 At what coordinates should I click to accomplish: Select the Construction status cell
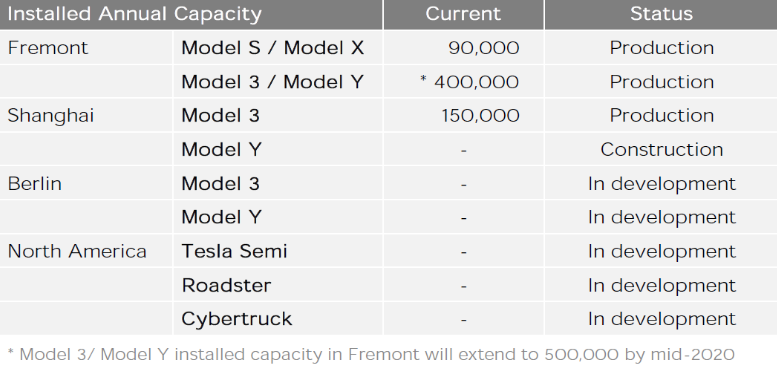coord(662,150)
